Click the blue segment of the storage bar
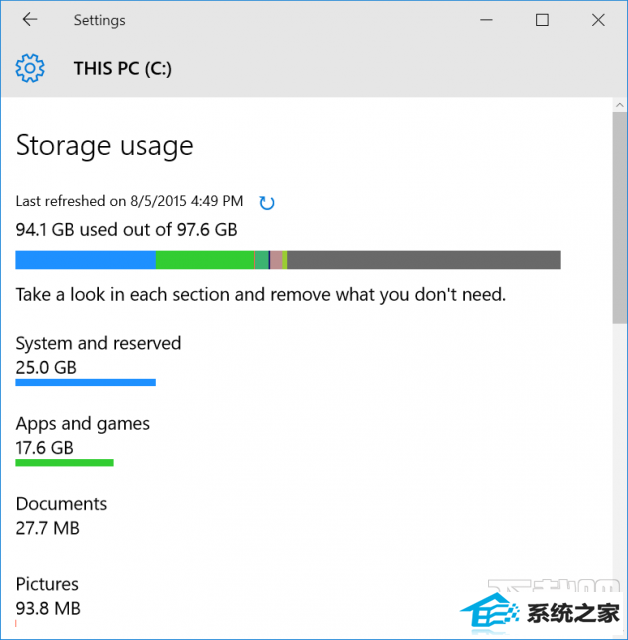The image size is (628, 640). [x=85, y=260]
